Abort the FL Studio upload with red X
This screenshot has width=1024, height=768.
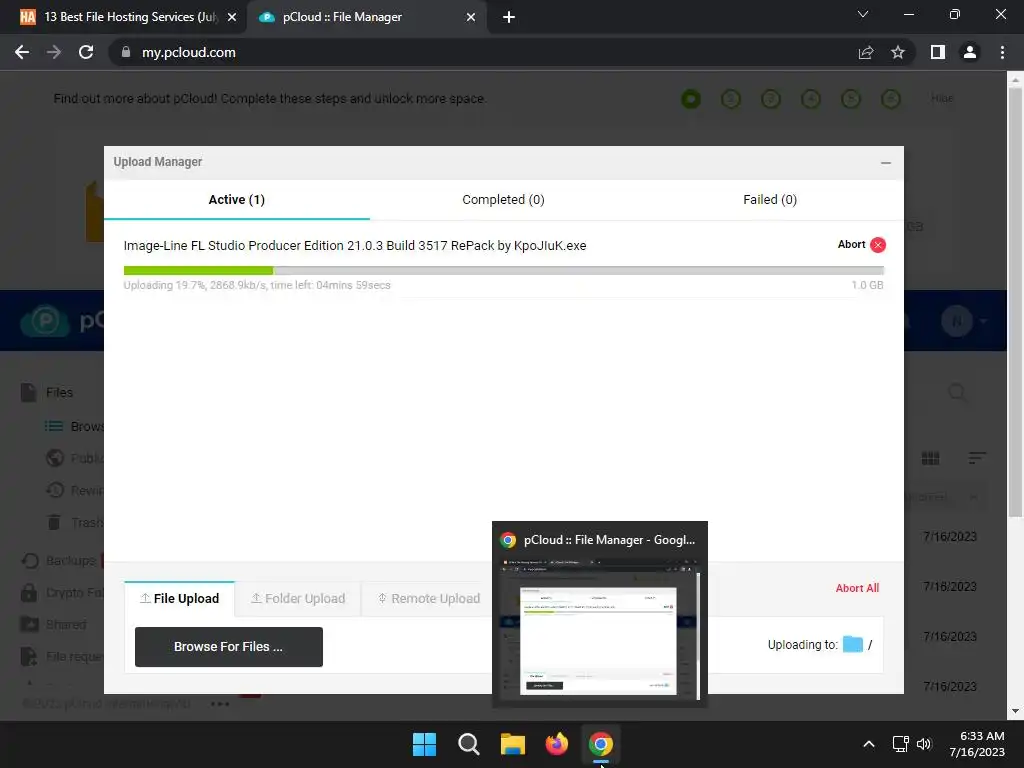coord(878,245)
